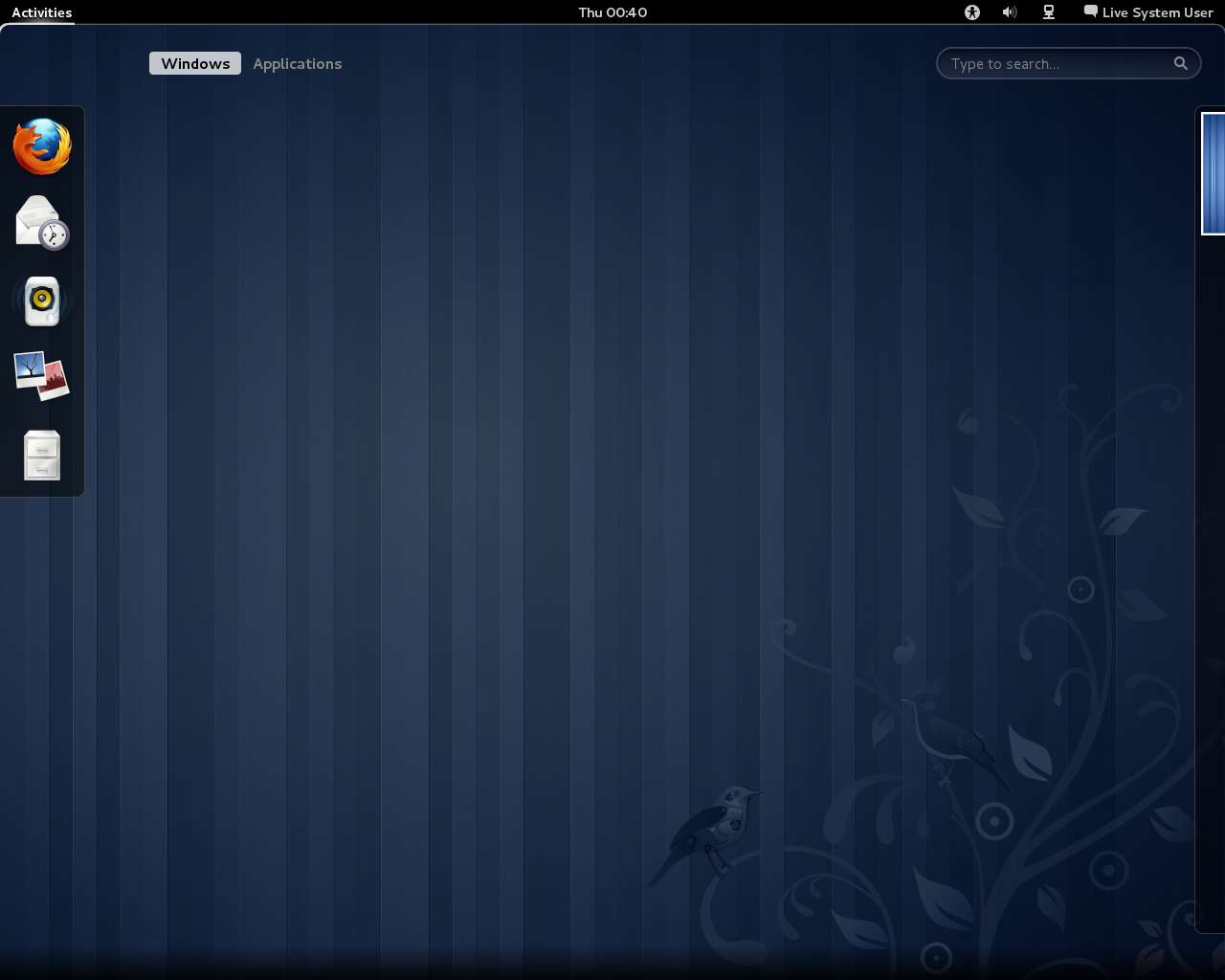Viewport: 1225px width, 980px height.
Task: Switch to the Windows view
Action: pyautogui.click(x=195, y=63)
